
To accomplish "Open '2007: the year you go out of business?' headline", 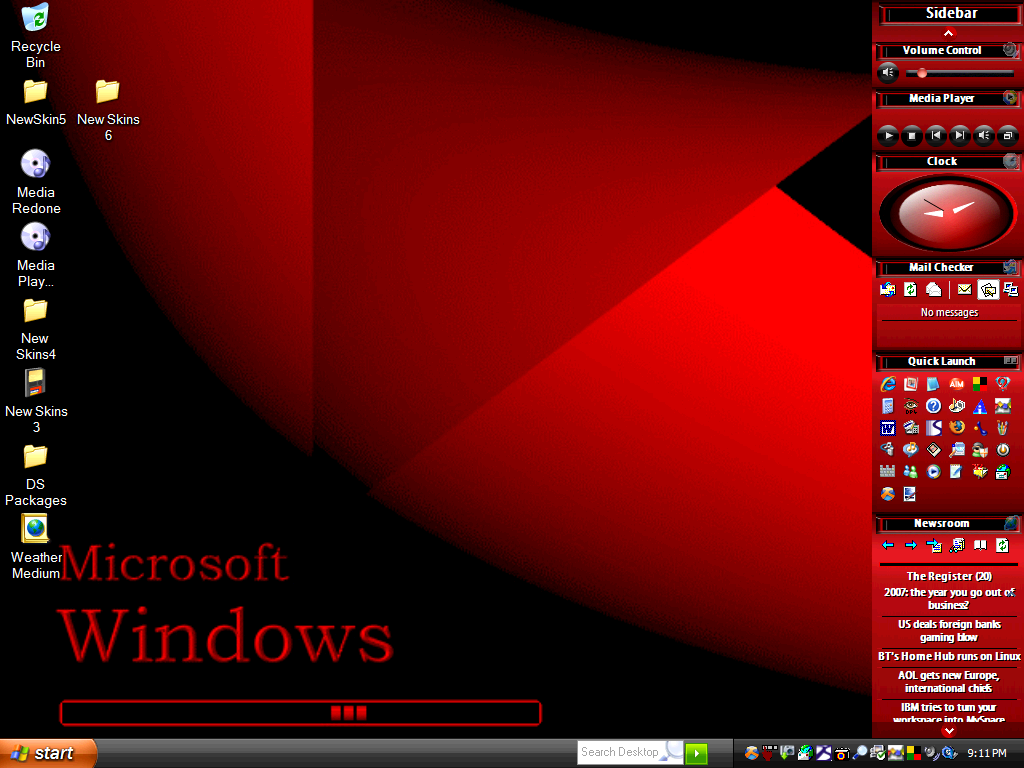I will 949,599.
